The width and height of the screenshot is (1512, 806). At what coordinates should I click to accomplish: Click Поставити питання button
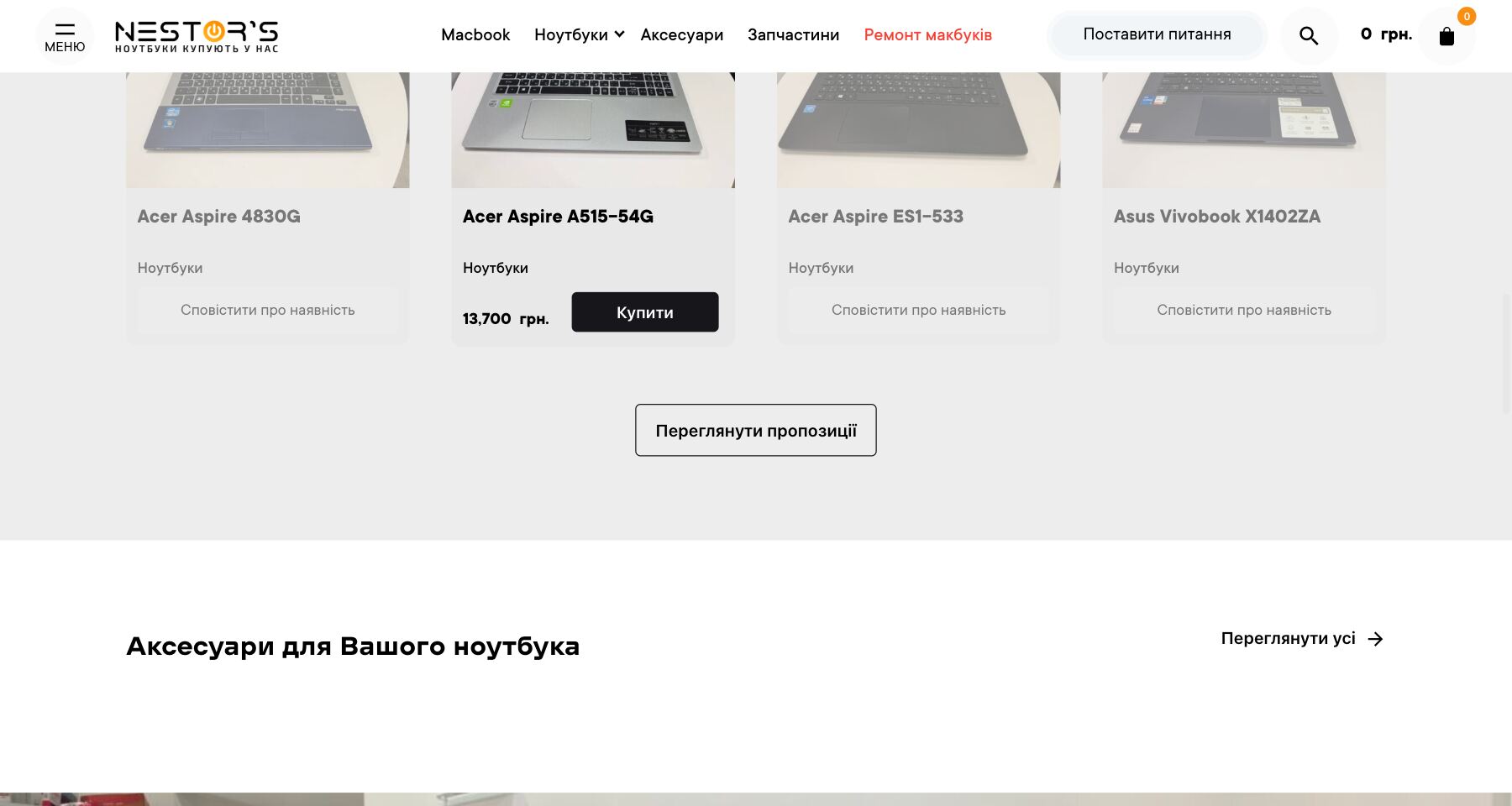coord(1157,35)
